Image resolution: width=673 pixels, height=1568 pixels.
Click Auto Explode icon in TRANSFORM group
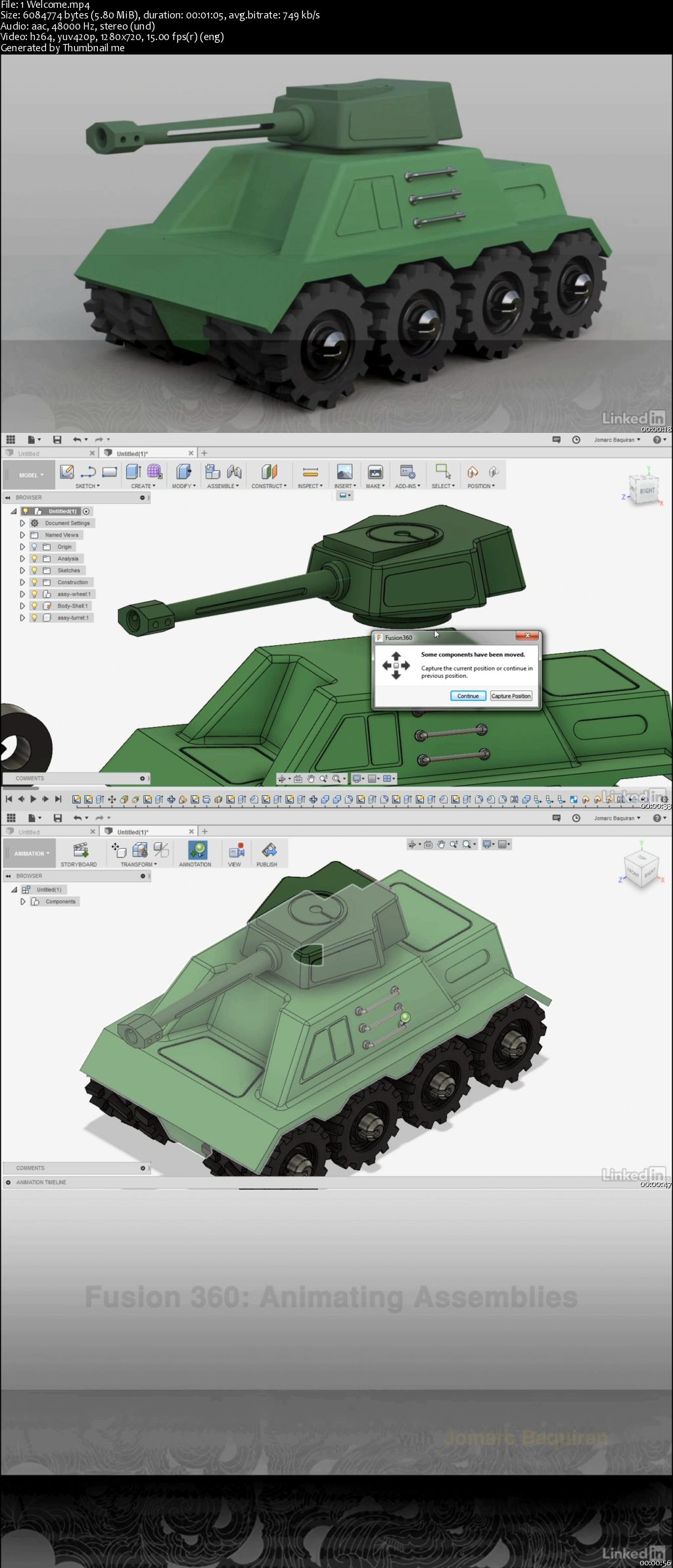140,850
